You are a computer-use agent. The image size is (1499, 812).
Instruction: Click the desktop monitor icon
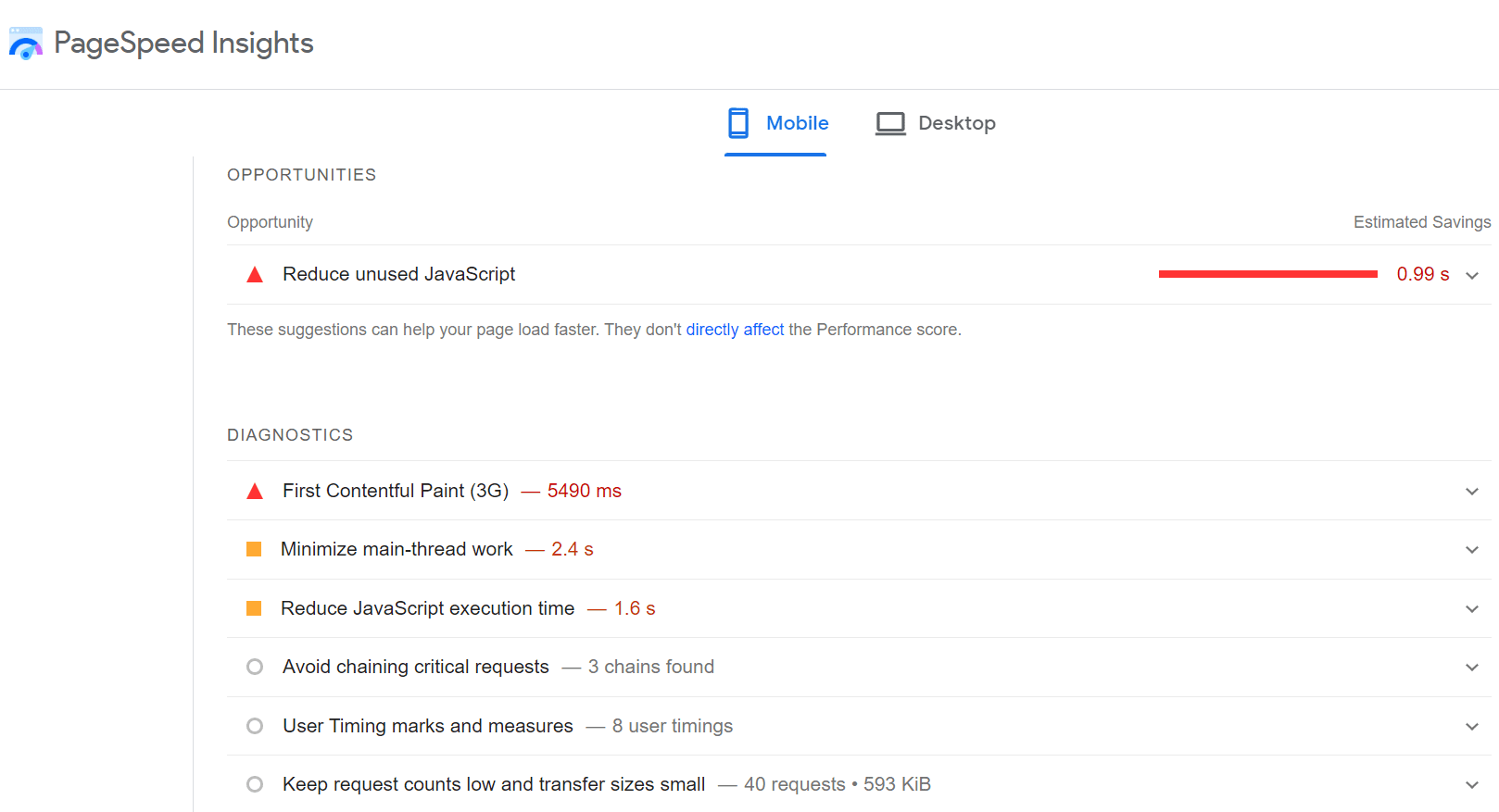889,122
